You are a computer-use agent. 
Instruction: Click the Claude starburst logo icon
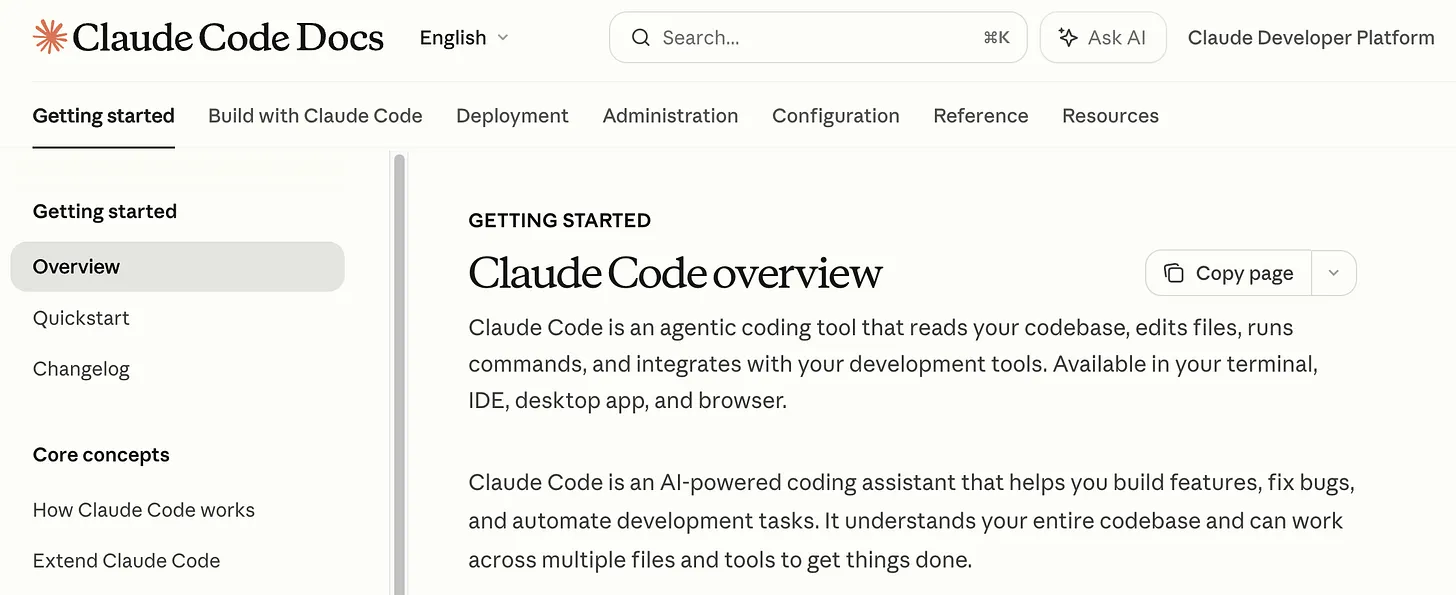pos(49,37)
